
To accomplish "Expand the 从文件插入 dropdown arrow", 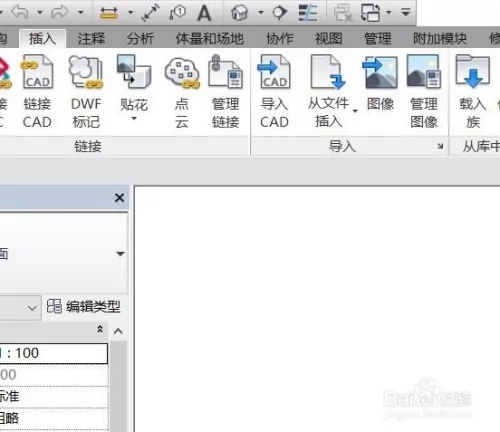I will click(355, 111).
